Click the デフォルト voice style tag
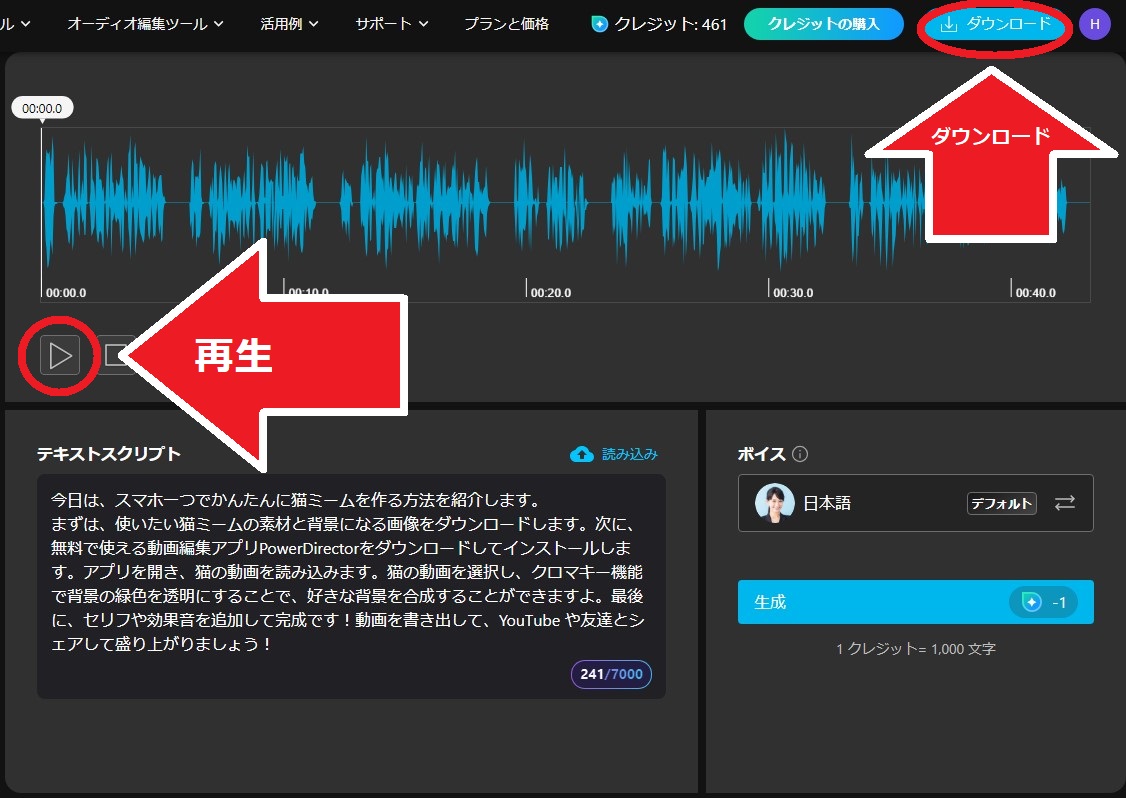1126x798 pixels. (1002, 504)
